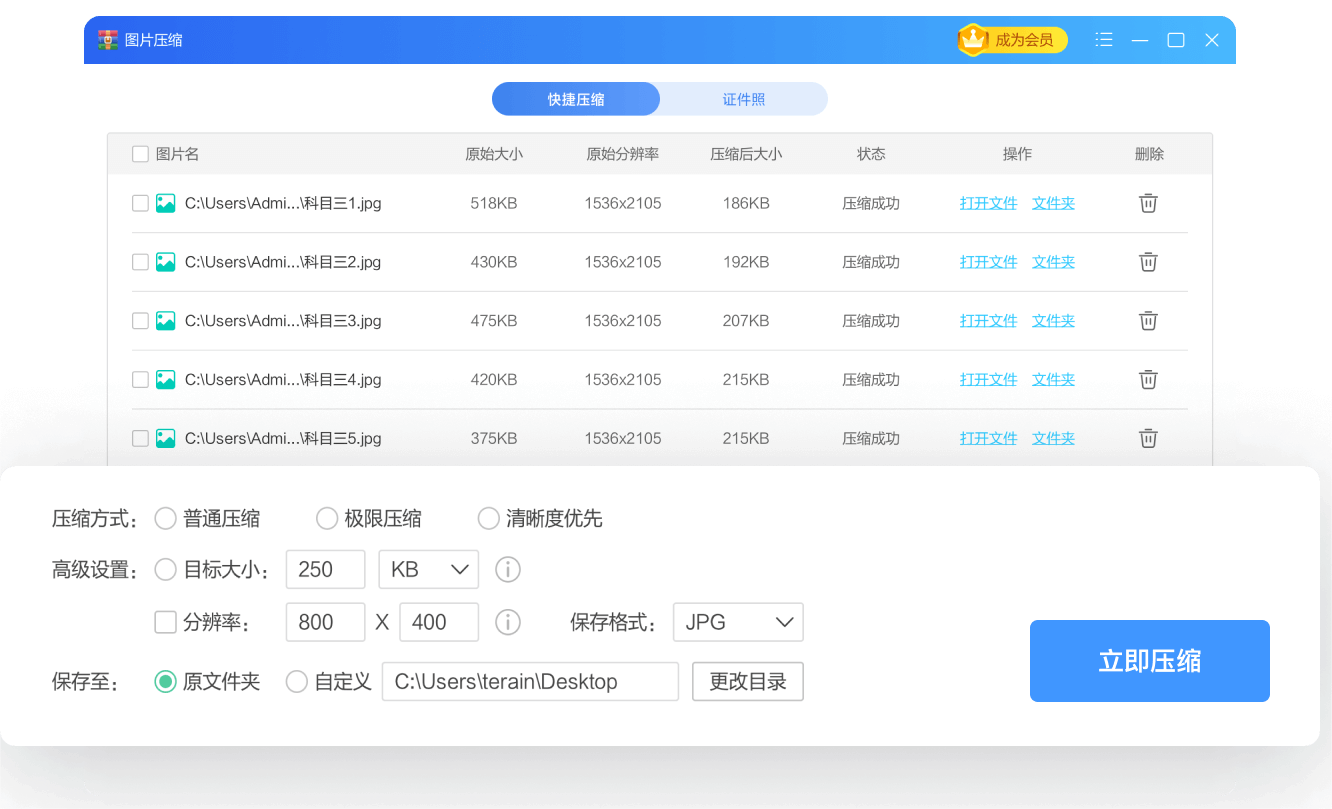
Task: Delete the 科目三4.jpg row with trash icon
Action: [x=1149, y=380]
